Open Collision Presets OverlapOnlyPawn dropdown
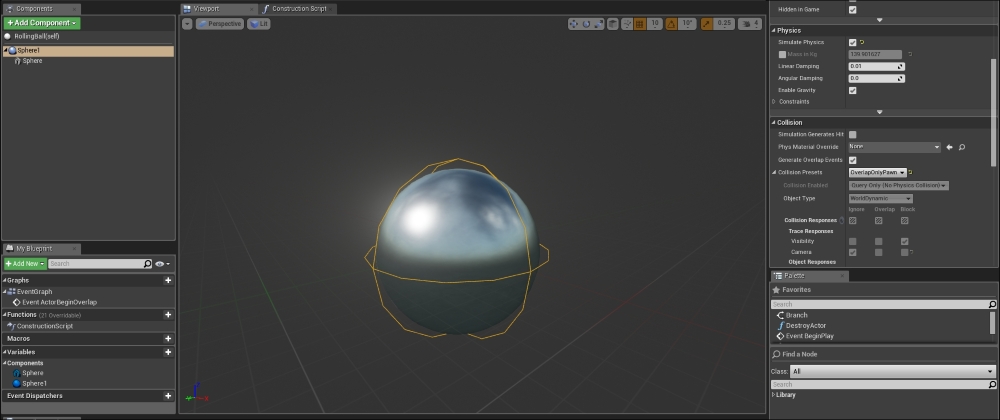 tap(878, 173)
